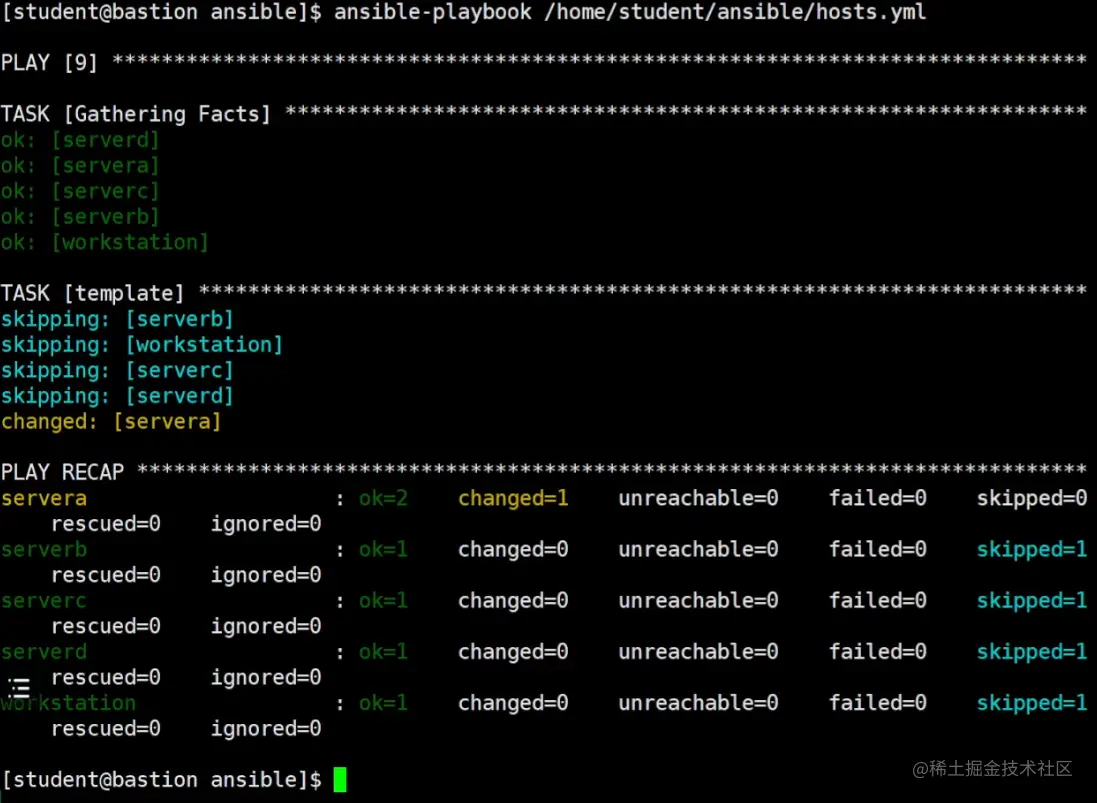Click the PLAY [9] header line
The image size is (1097, 803).
point(49,63)
